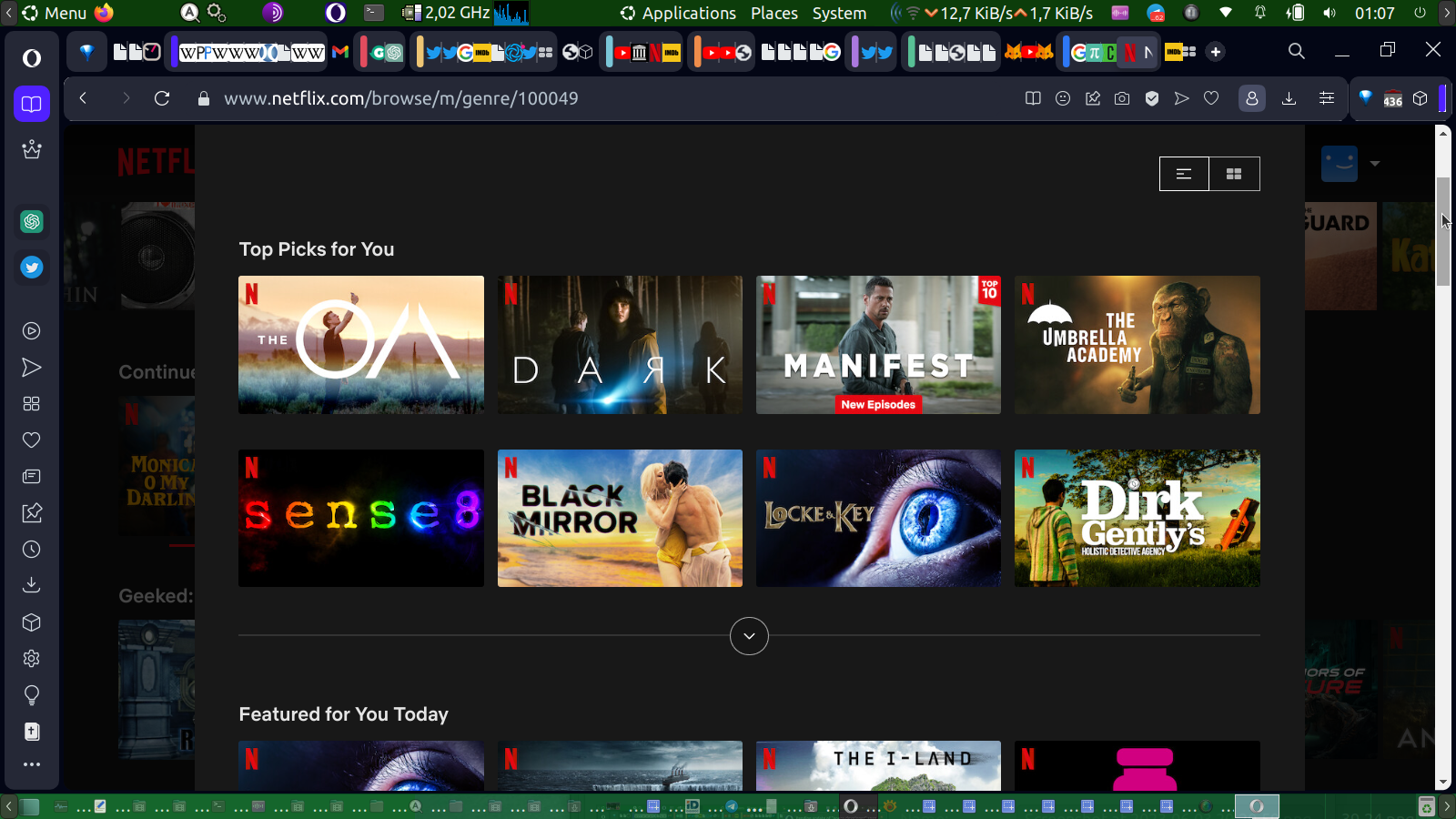
Task: Send page to My Flow from address bar
Action: tap(1181, 98)
